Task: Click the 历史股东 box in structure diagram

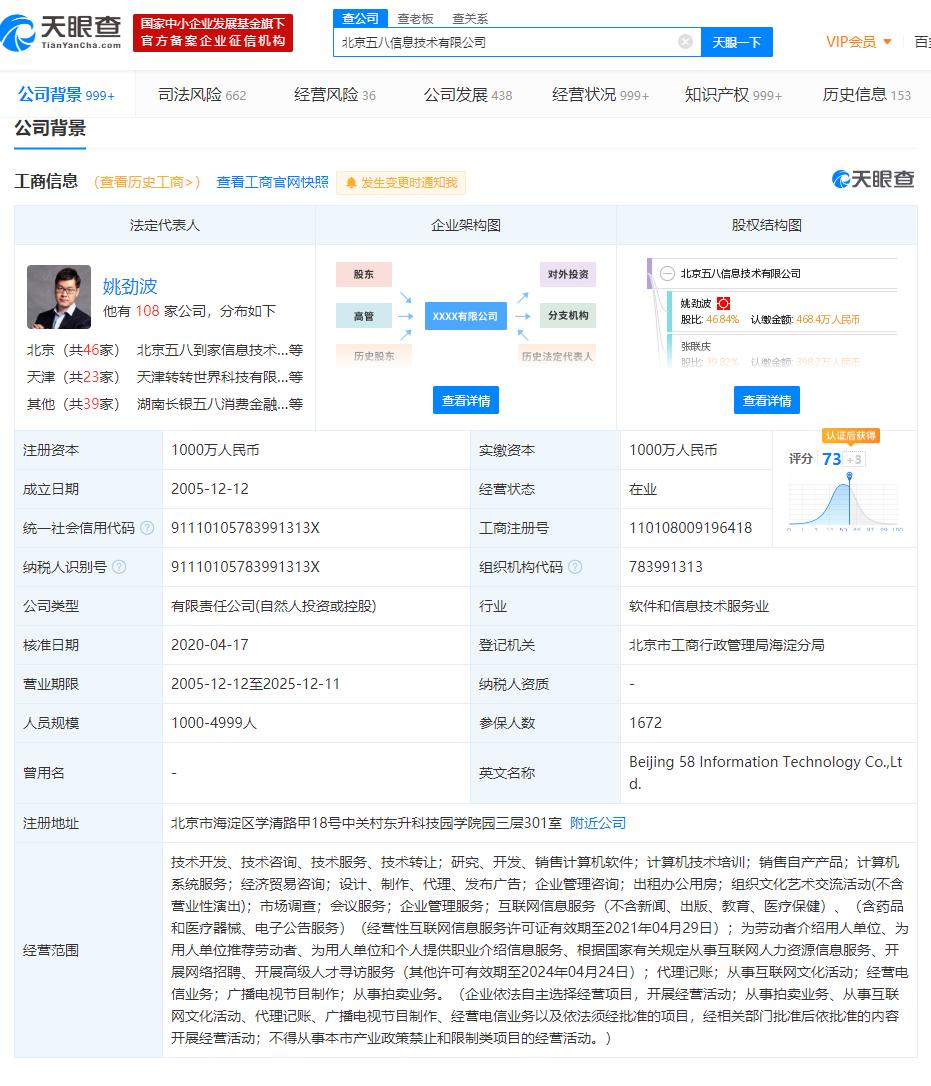Action: click(374, 356)
